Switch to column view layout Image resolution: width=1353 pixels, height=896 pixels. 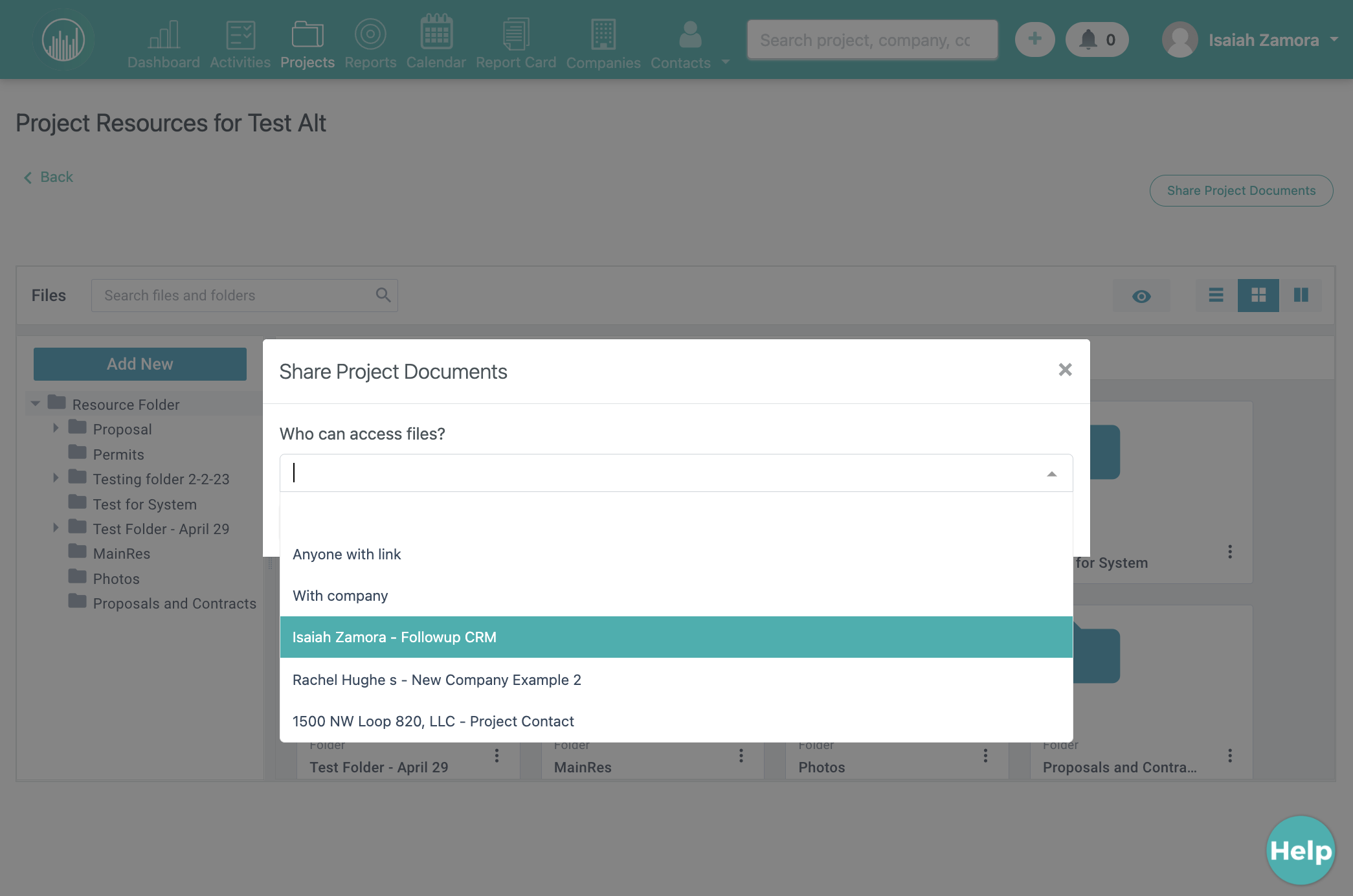coord(1301,295)
